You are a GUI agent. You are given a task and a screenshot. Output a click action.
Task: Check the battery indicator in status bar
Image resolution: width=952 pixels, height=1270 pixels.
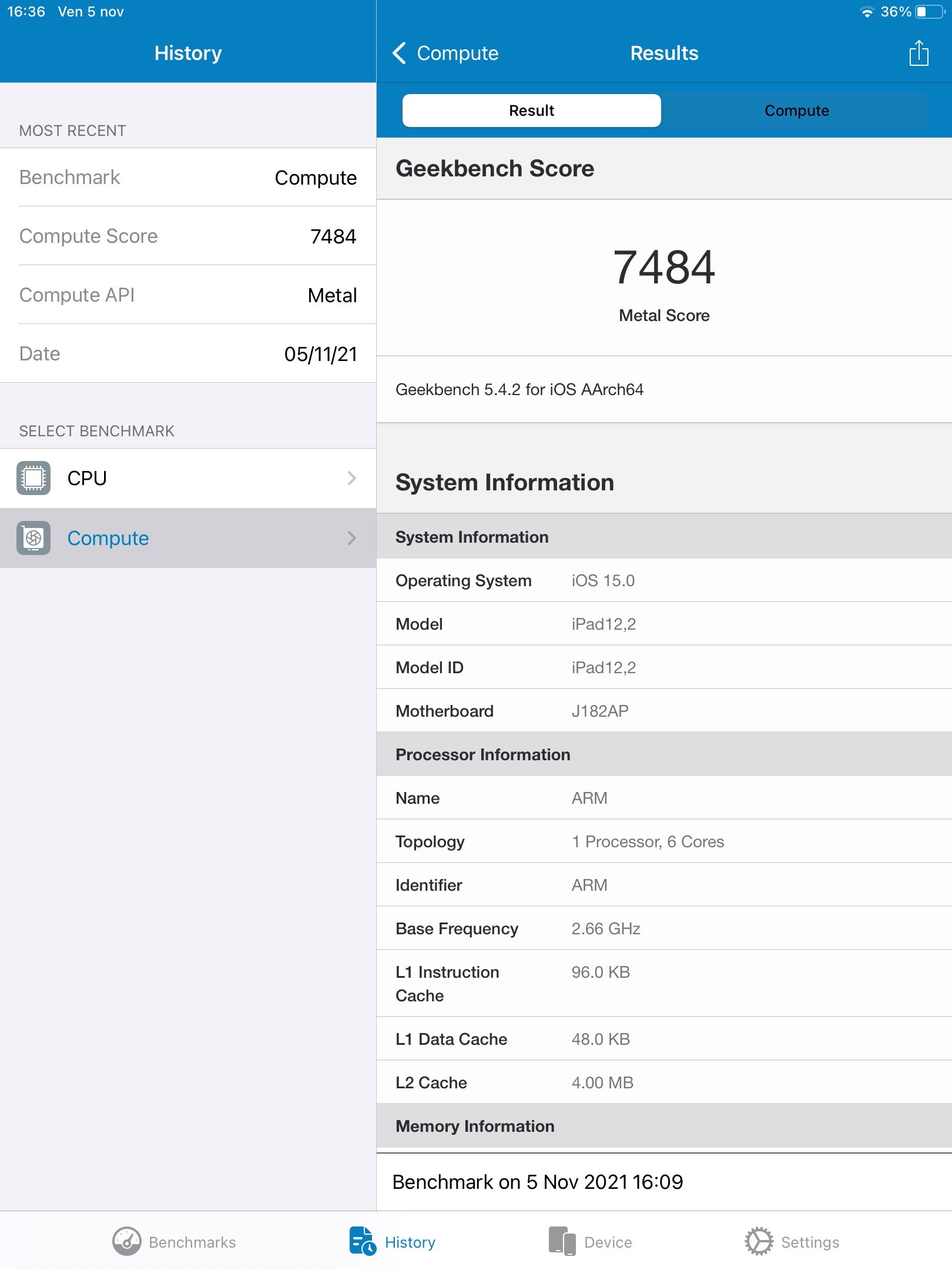(x=929, y=12)
